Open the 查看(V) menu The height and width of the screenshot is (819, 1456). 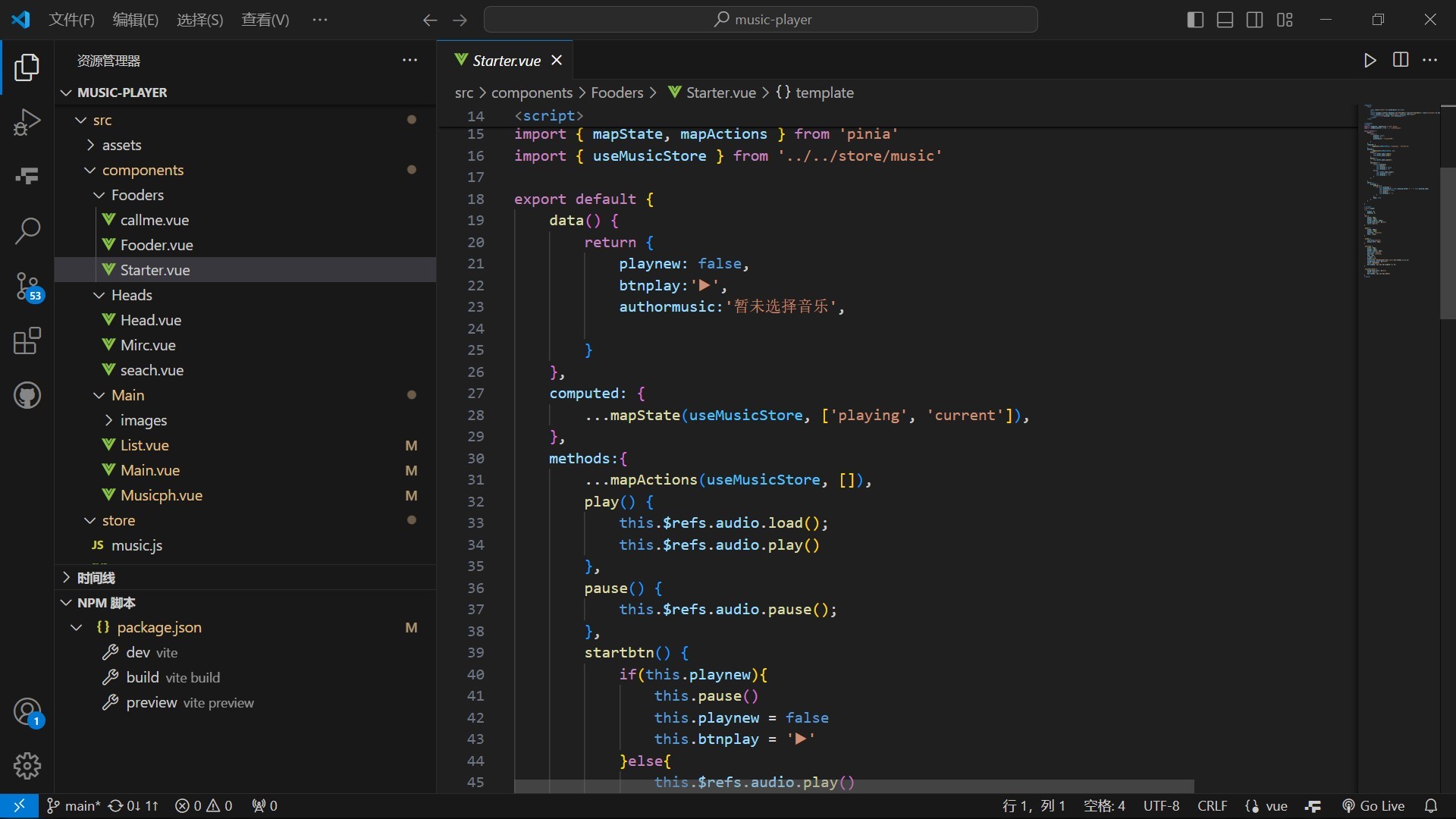265,20
